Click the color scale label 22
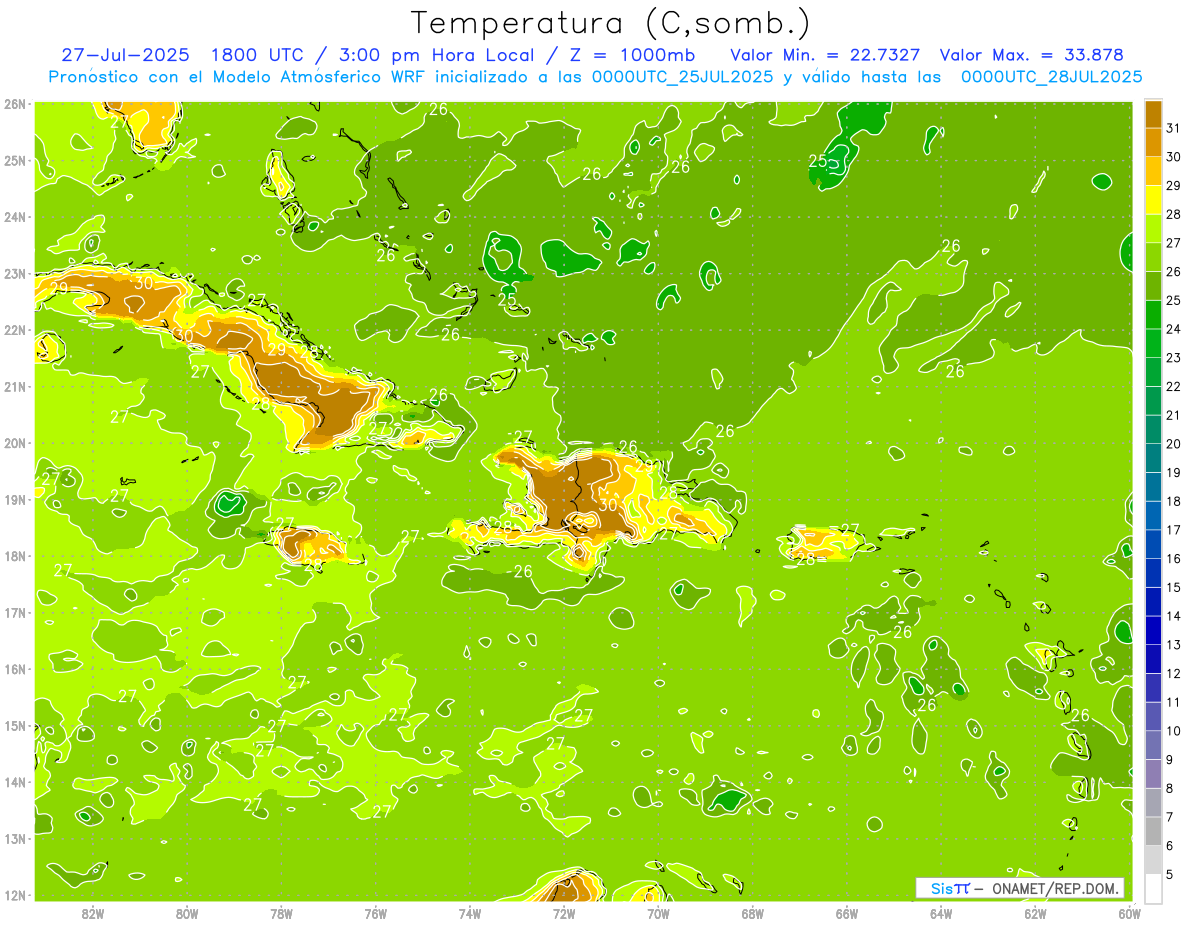 [x=1173, y=386]
